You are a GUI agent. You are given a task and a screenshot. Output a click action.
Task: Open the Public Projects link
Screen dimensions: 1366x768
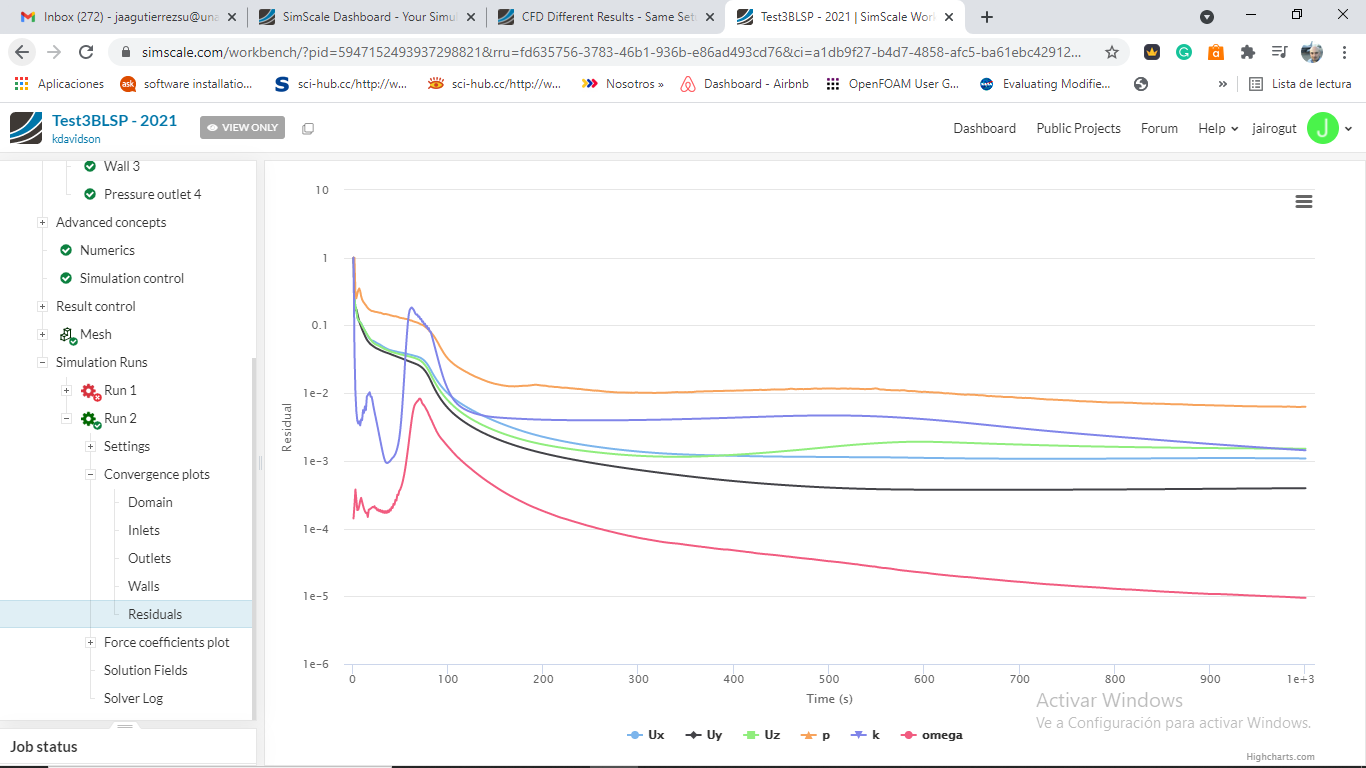1078,128
